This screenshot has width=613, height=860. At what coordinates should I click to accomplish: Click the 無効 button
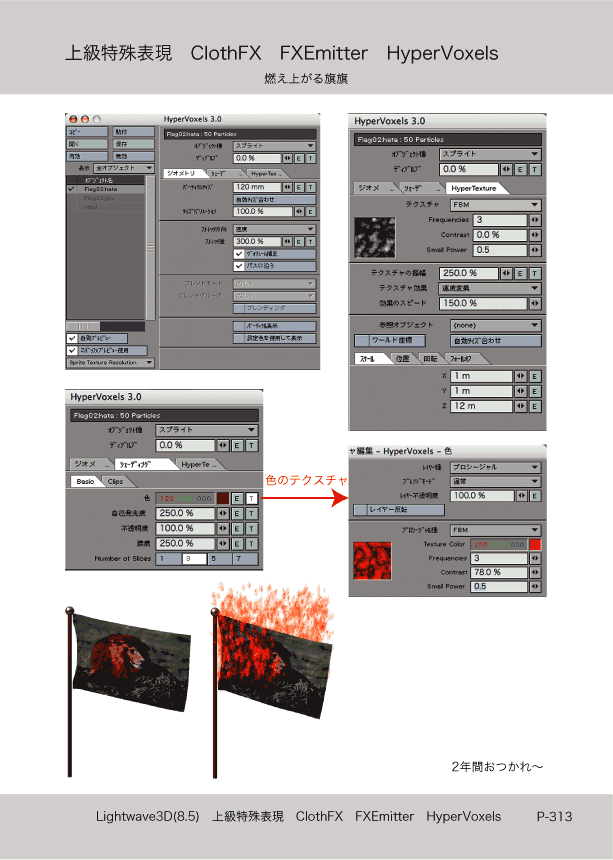click(x=134, y=156)
